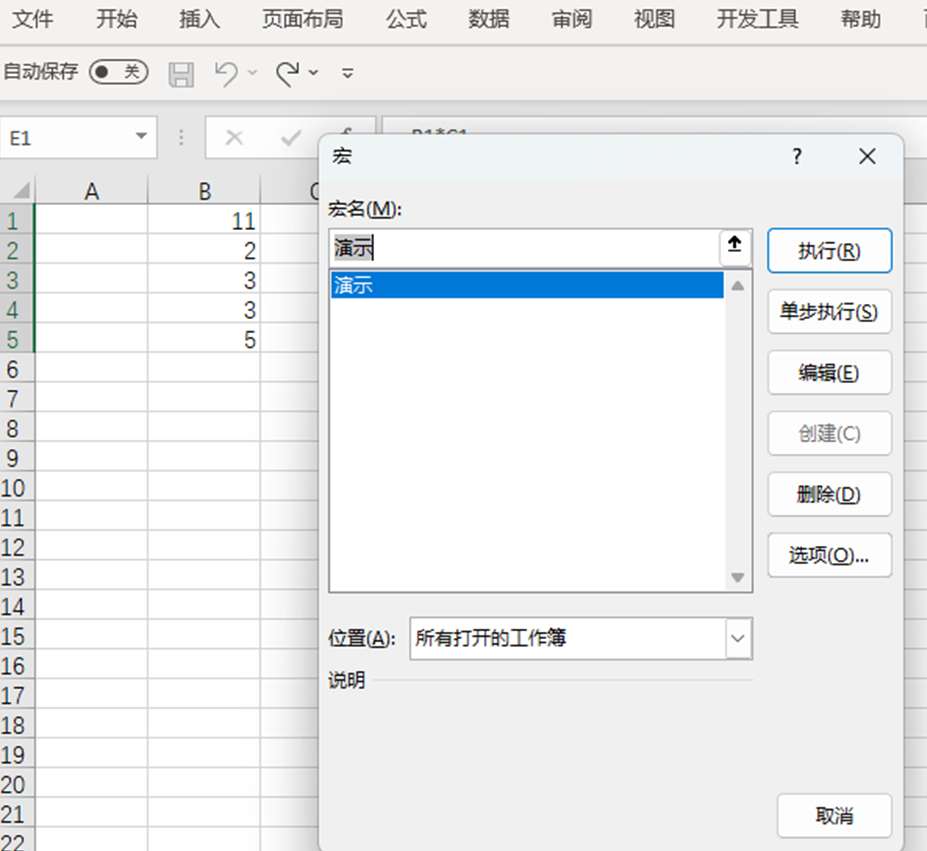Click the 执行(R) run button
The height and width of the screenshot is (851, 927).
click(829, 251)
